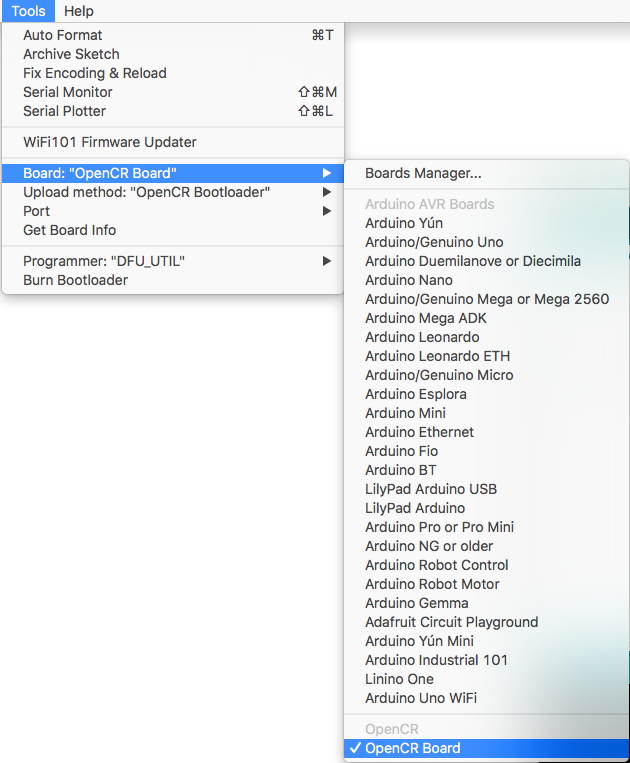Screen dimensions: 630x763
Task: Choose Arduino Fio
Action: (x=486, y=451)
